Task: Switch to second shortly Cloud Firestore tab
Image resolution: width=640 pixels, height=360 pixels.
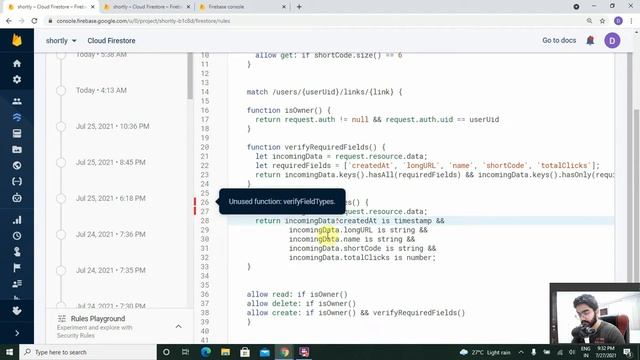Action: pos(146,7)
